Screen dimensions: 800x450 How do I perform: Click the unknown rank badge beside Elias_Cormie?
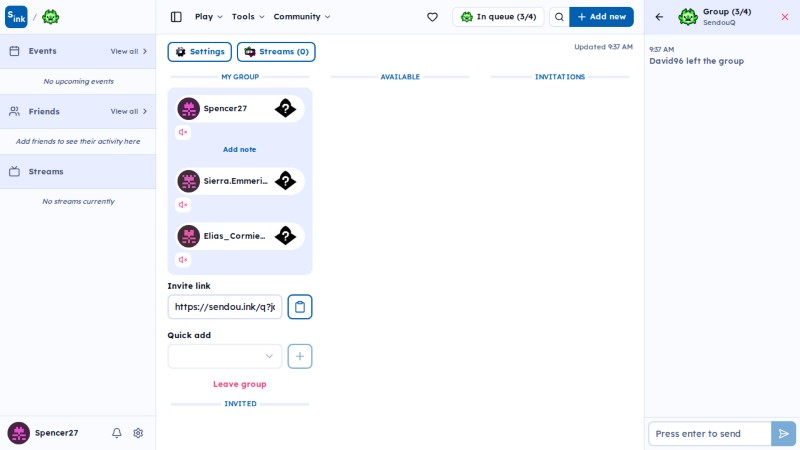coord(285,236)
